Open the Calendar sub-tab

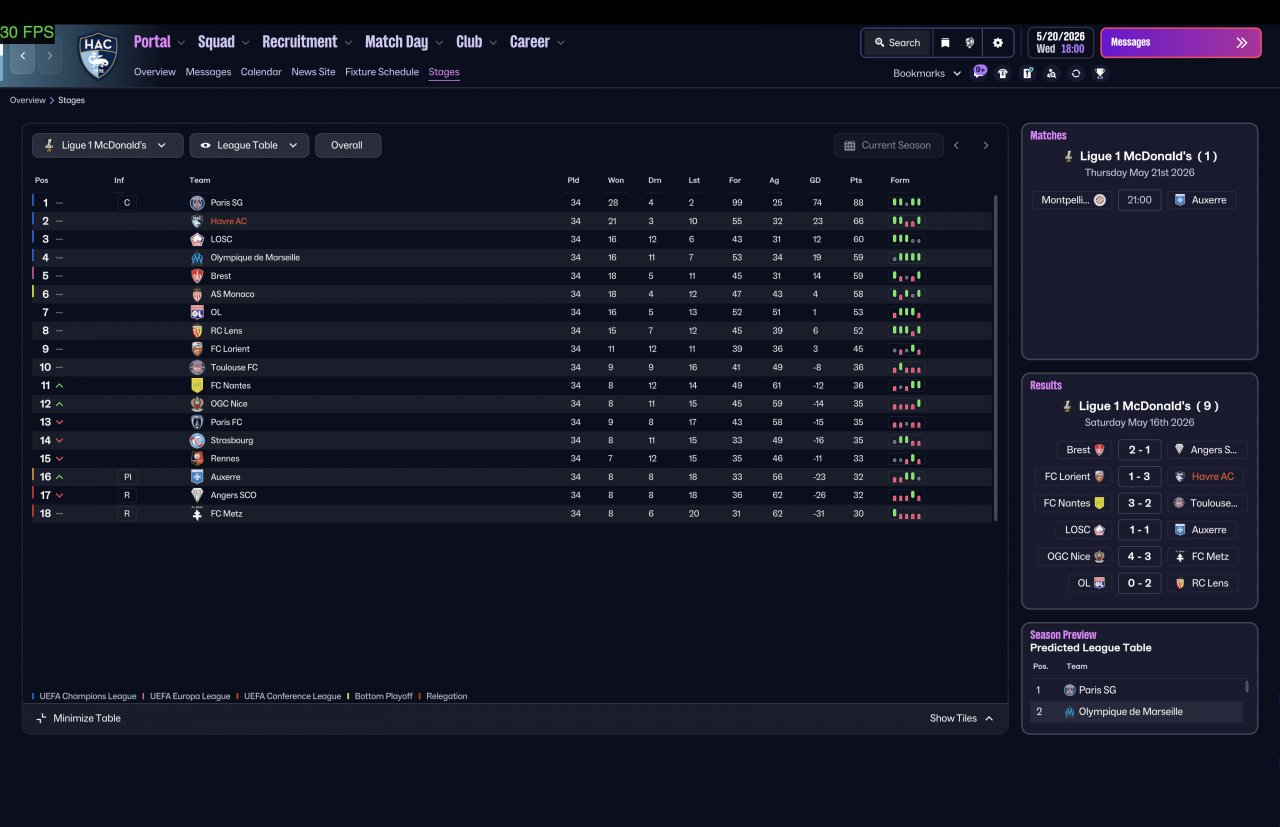[x=261, y=72]
